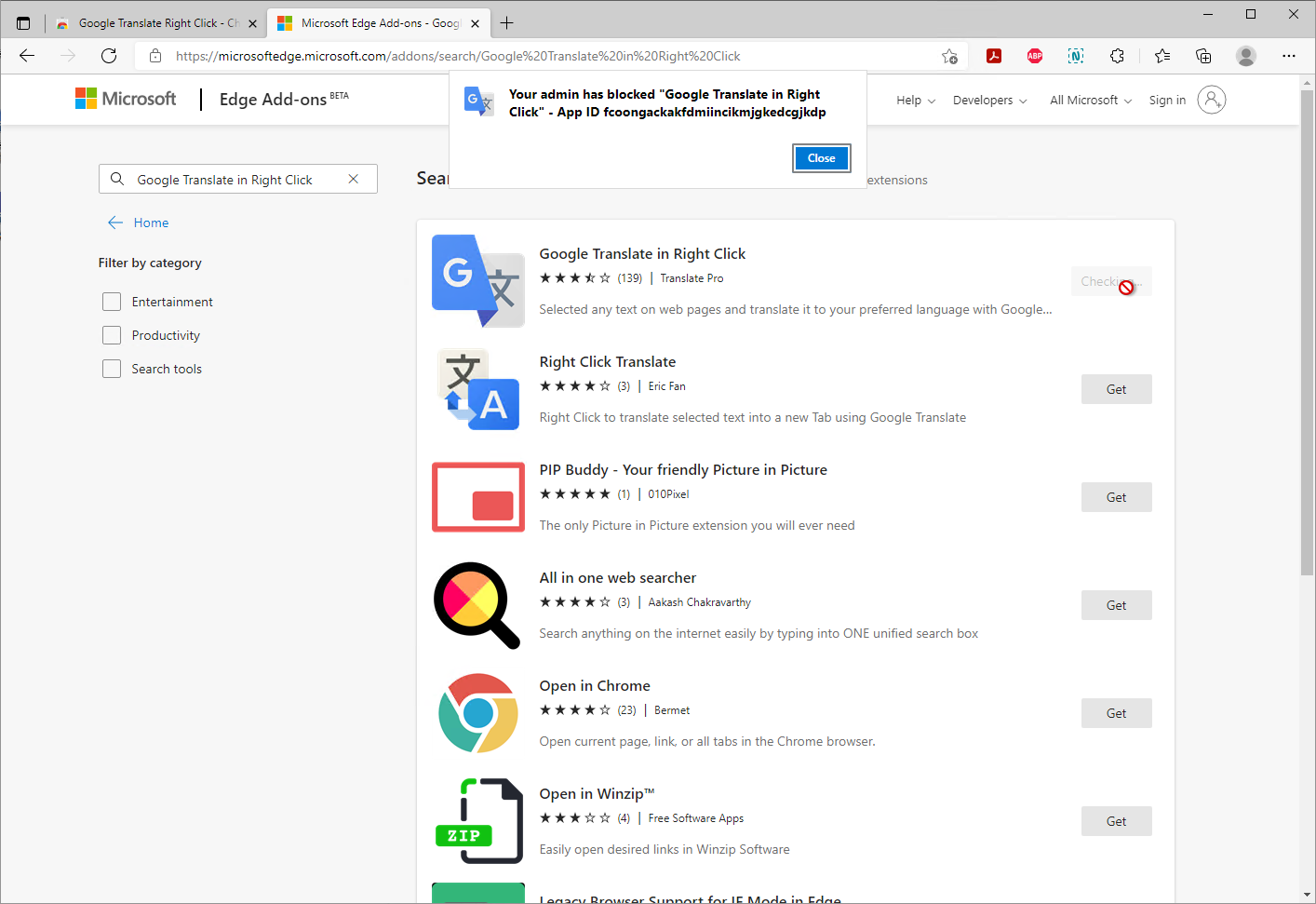Open the Extensions puzzle piece icon
This screenshot has height=904, width=1316.
(1117, 56)
